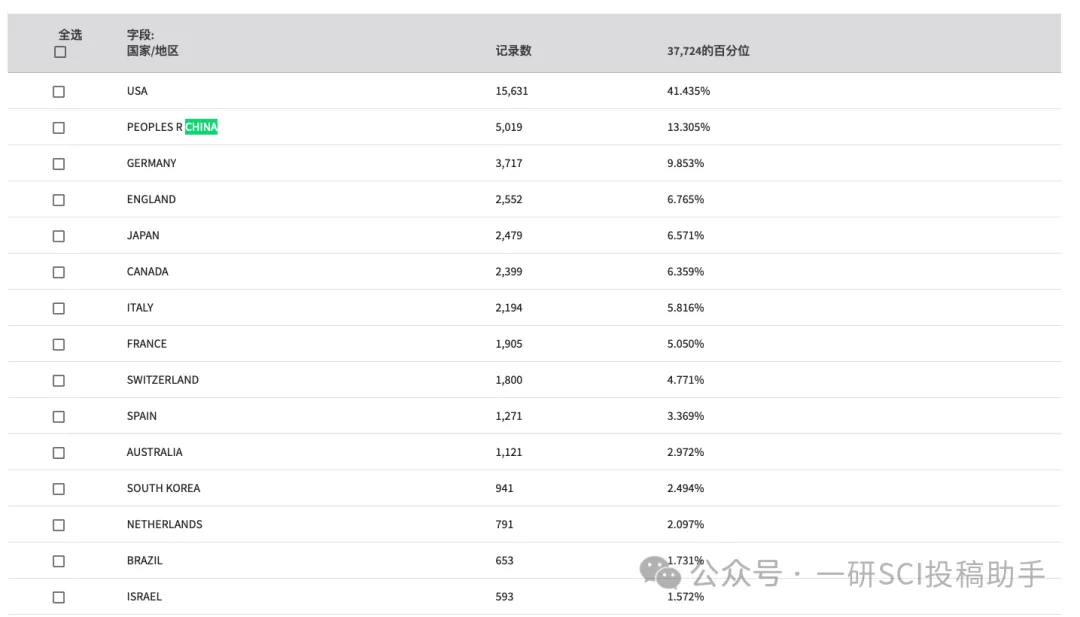The height and width of the screenshot is (617, 1080).
Task: Check the Australia row checkbox
Action: (59, 453)
